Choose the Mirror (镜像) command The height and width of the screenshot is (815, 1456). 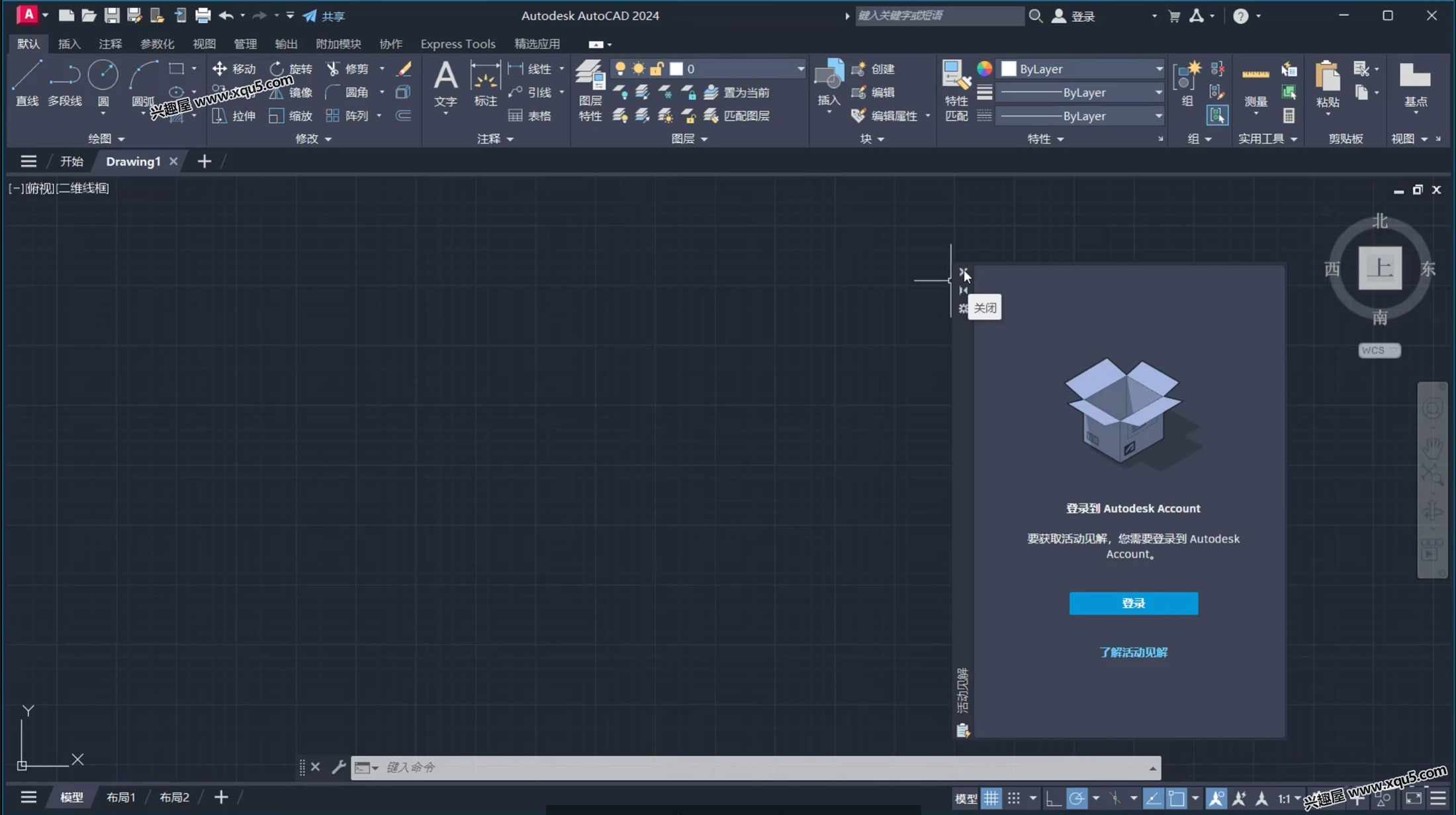[x=291, y=92]
